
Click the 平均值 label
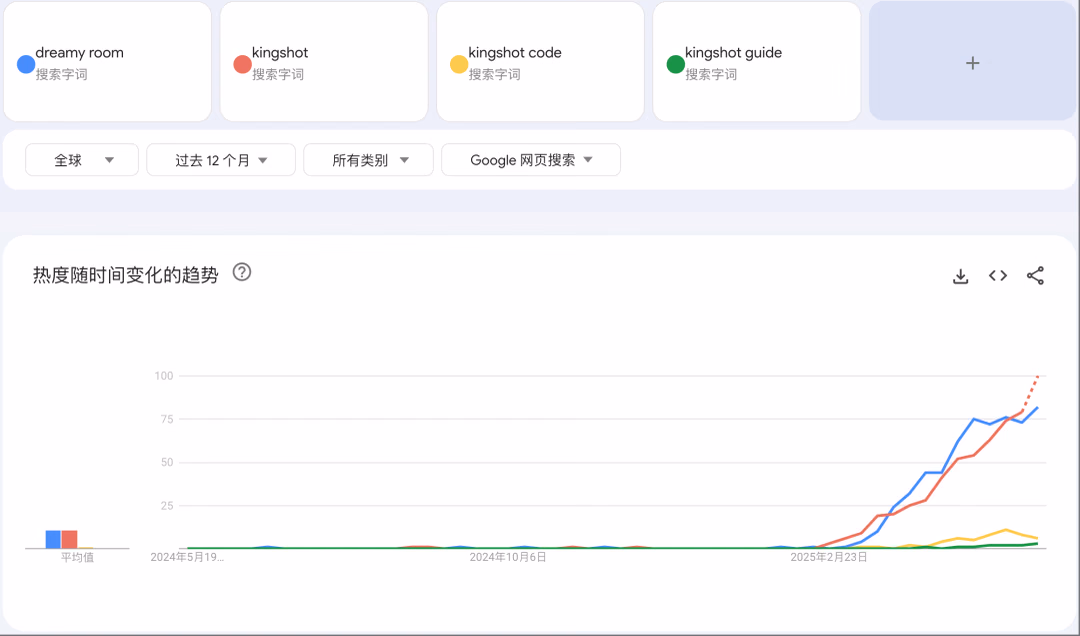[77, 557]
